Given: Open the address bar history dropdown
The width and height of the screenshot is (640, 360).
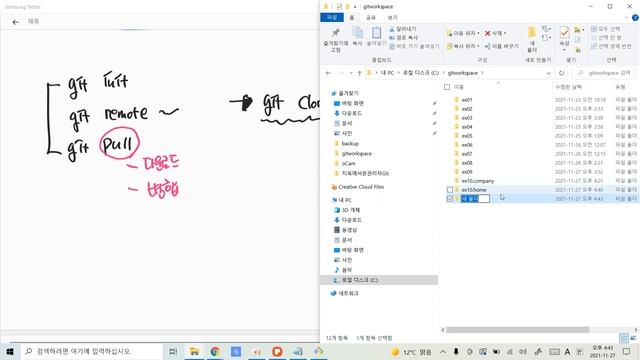Looking at the screenshot, I should pos(548,73).
